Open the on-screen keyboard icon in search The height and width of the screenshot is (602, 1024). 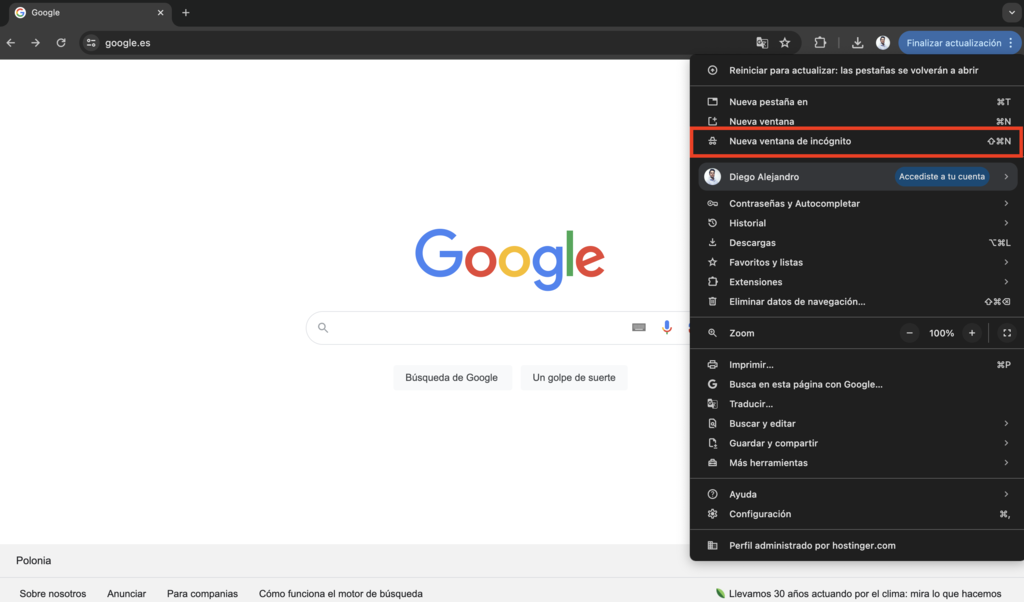tap(639, 327)
